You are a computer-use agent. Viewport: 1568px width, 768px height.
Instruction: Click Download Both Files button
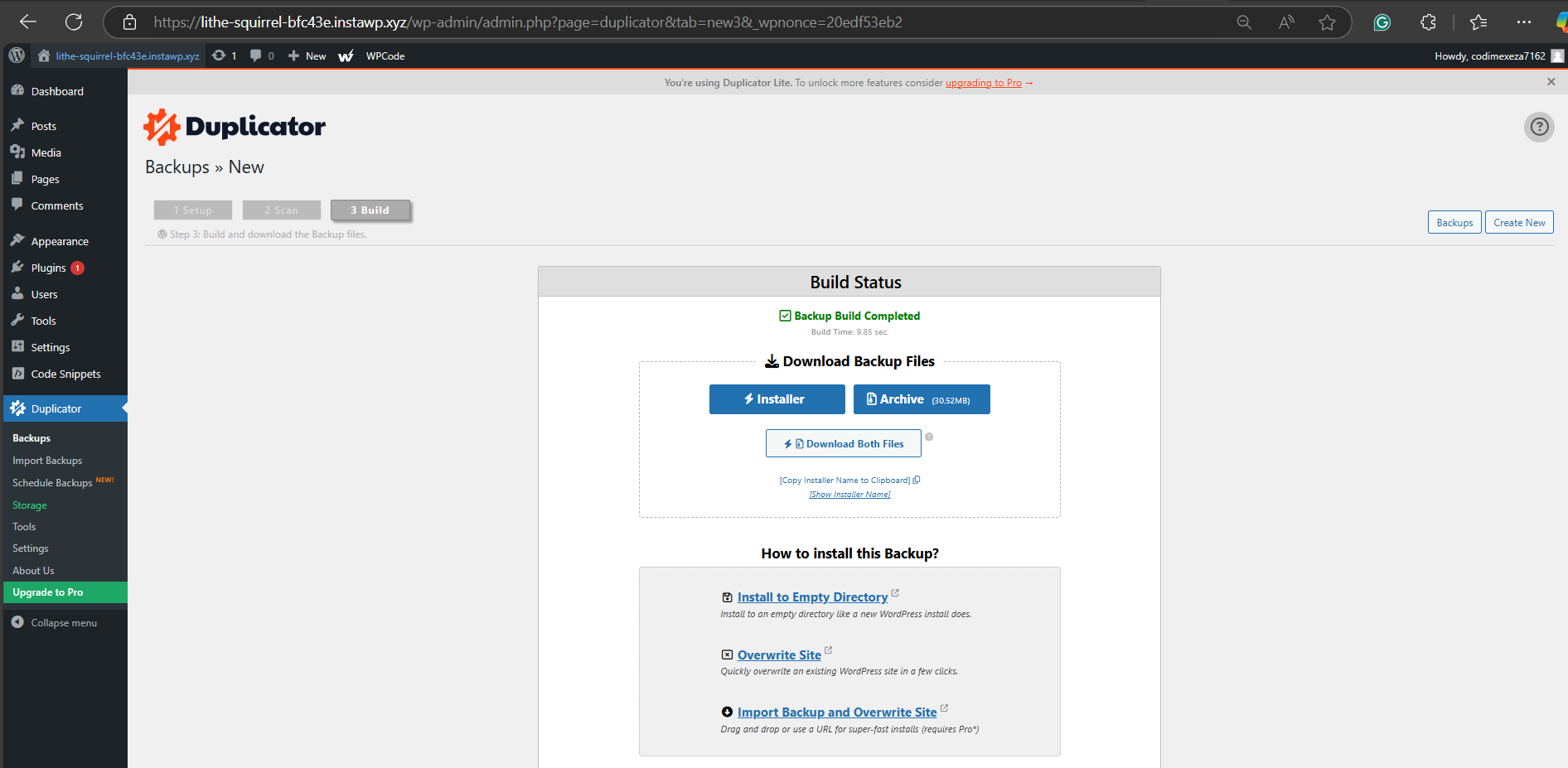tap(844, 443)
